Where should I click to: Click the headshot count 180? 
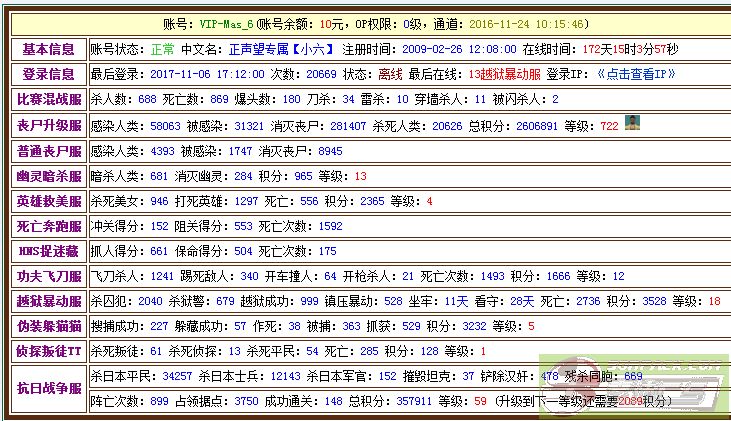pos(291,99)
